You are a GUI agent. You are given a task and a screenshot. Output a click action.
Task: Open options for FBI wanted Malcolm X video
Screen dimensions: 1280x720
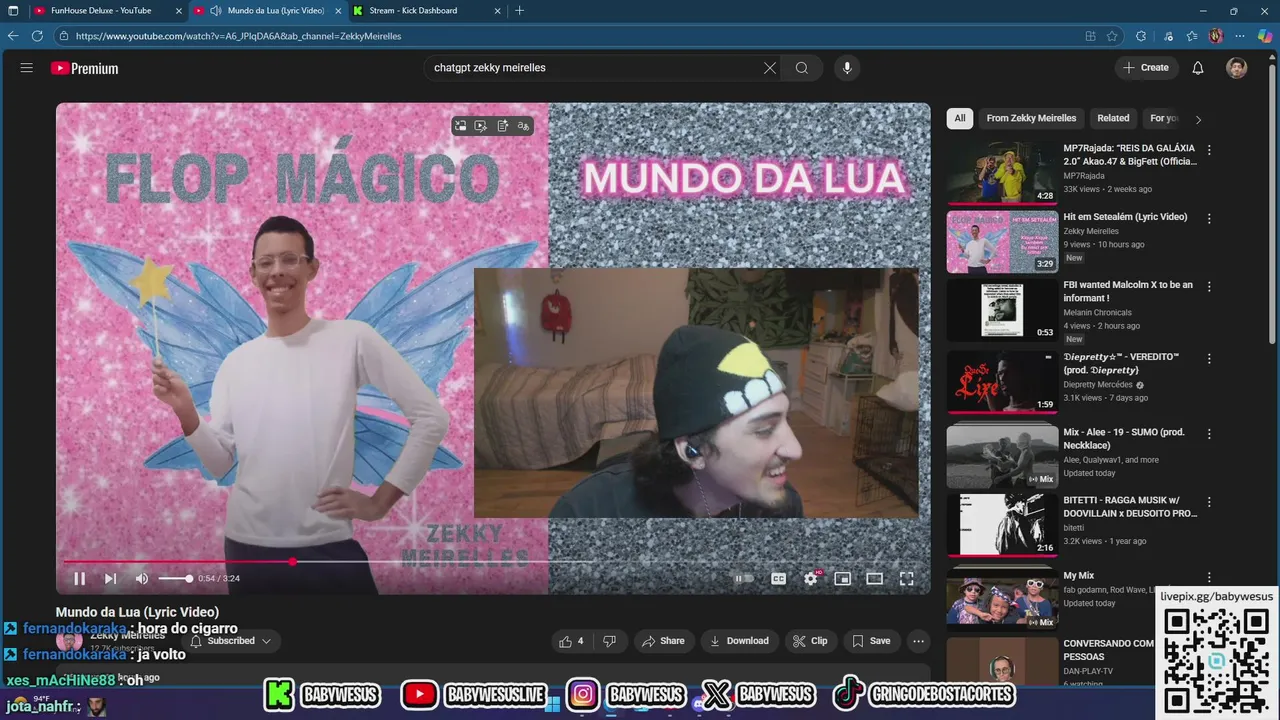(1209, 286)
